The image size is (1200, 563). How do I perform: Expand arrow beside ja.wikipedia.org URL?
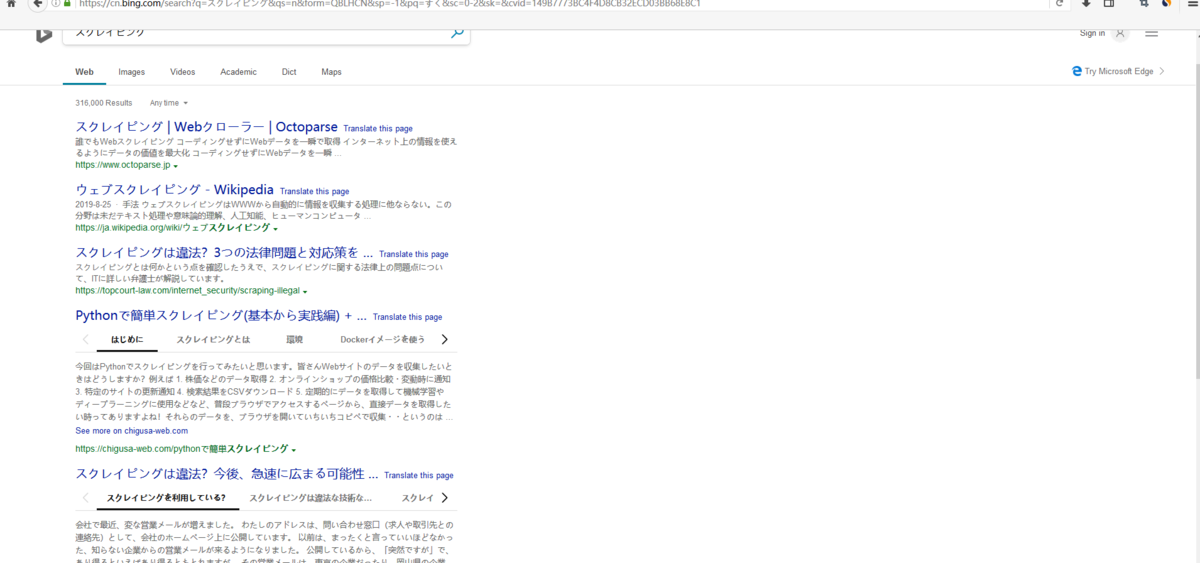[x=275, y=229]
